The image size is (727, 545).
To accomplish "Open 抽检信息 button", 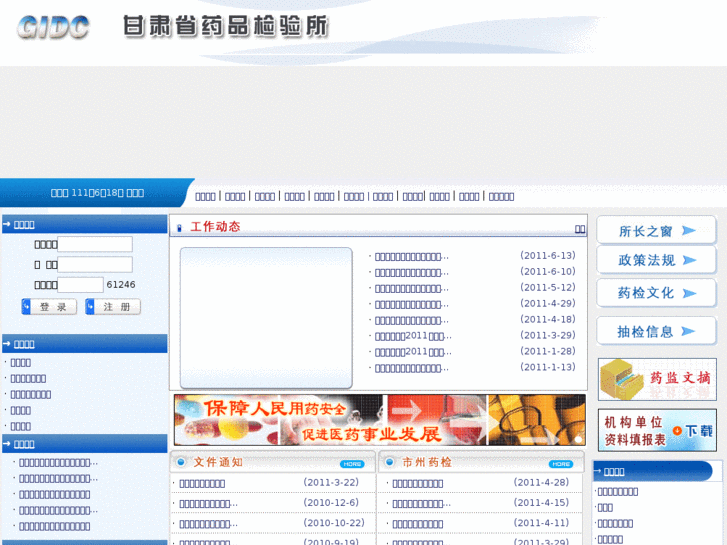I will [657, 331].
